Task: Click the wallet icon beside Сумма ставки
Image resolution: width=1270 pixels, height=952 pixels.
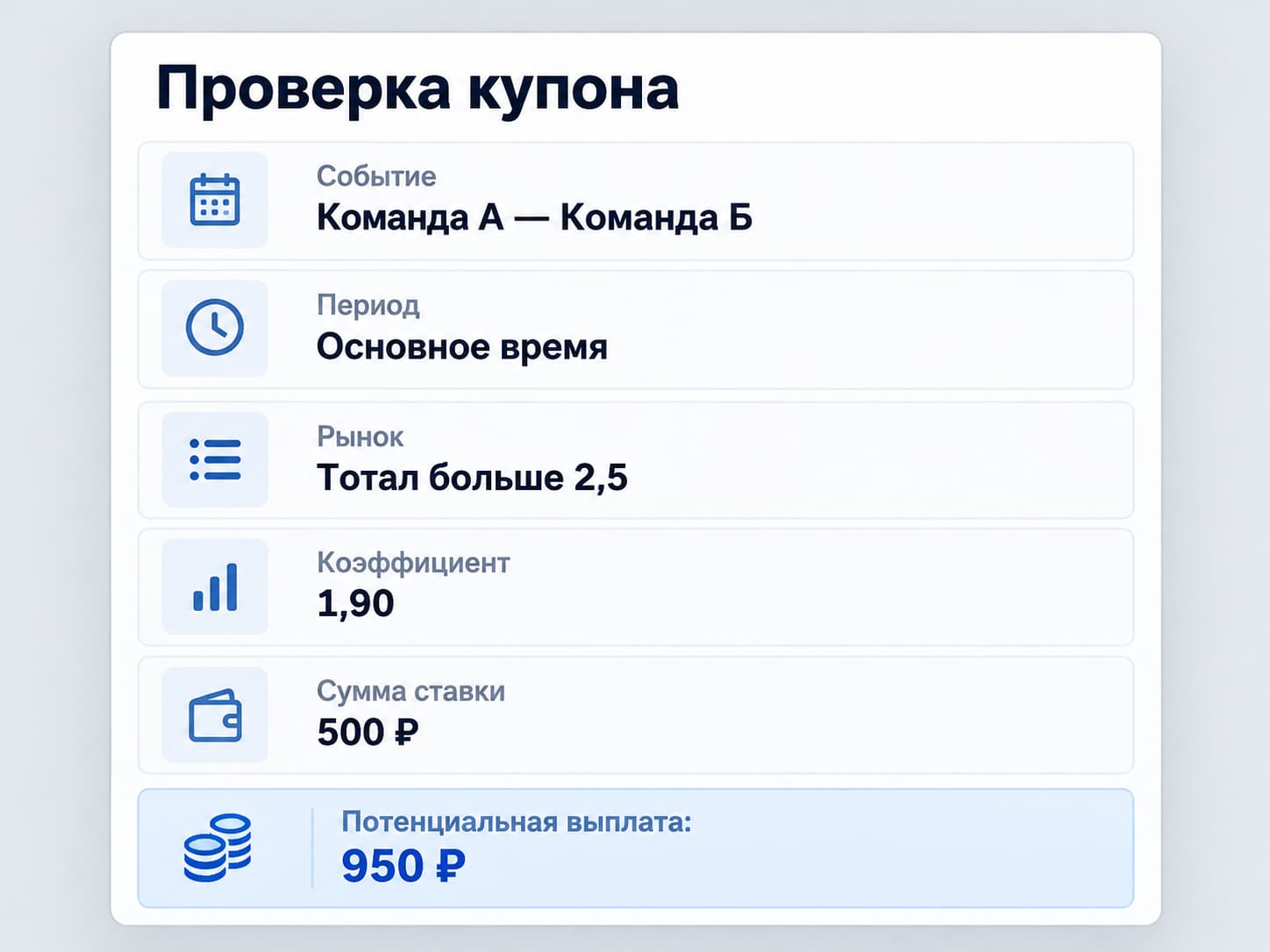Action: pyautogui.click(x=215, y=715)
